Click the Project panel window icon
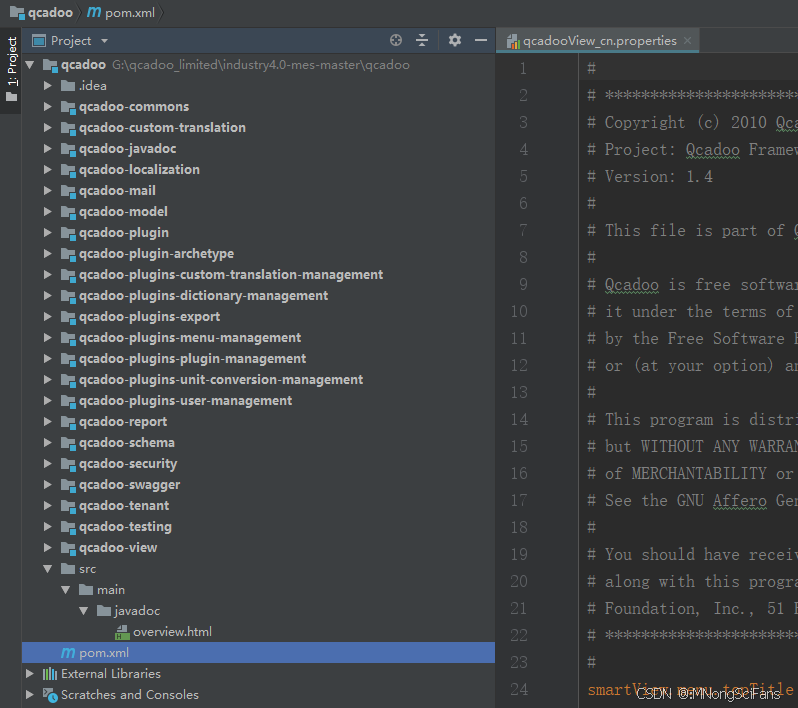The width and height of the screenshot is (798, 708). [39, 41]
